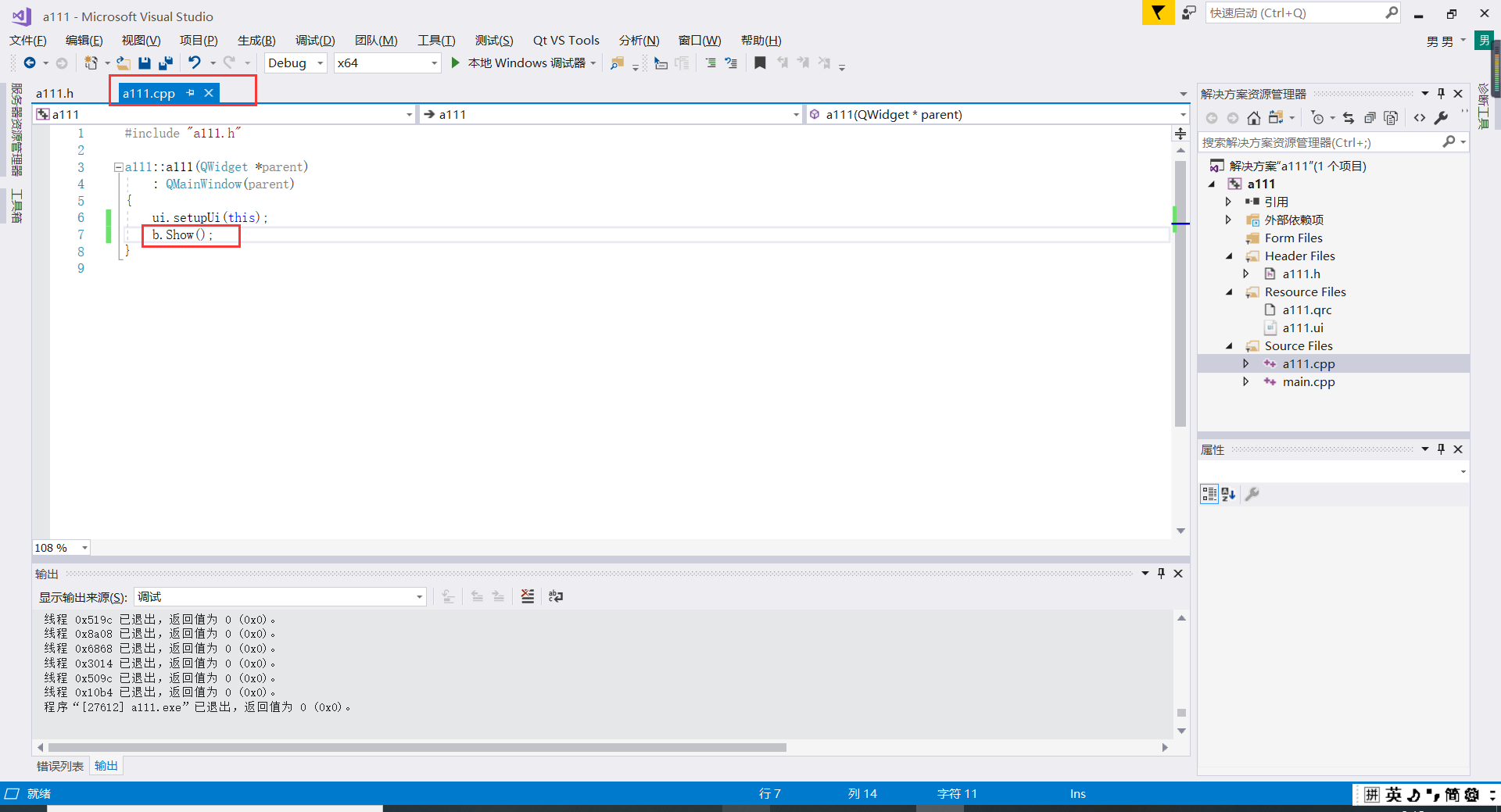Open the 108 % zoom level dropdown
Image resolution: width=1501 pixels, height=812 pixels.
pyautogui.click(x=84, y=548)
